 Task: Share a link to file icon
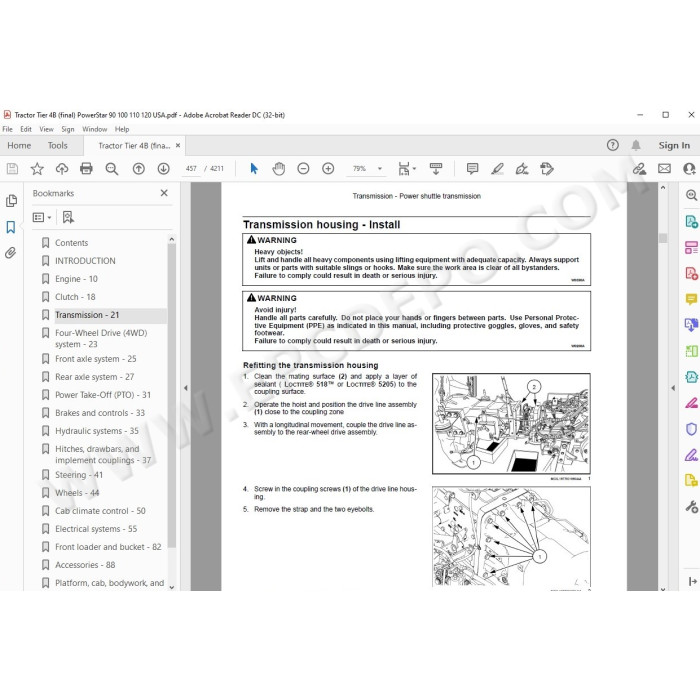(x=639, y=169)
